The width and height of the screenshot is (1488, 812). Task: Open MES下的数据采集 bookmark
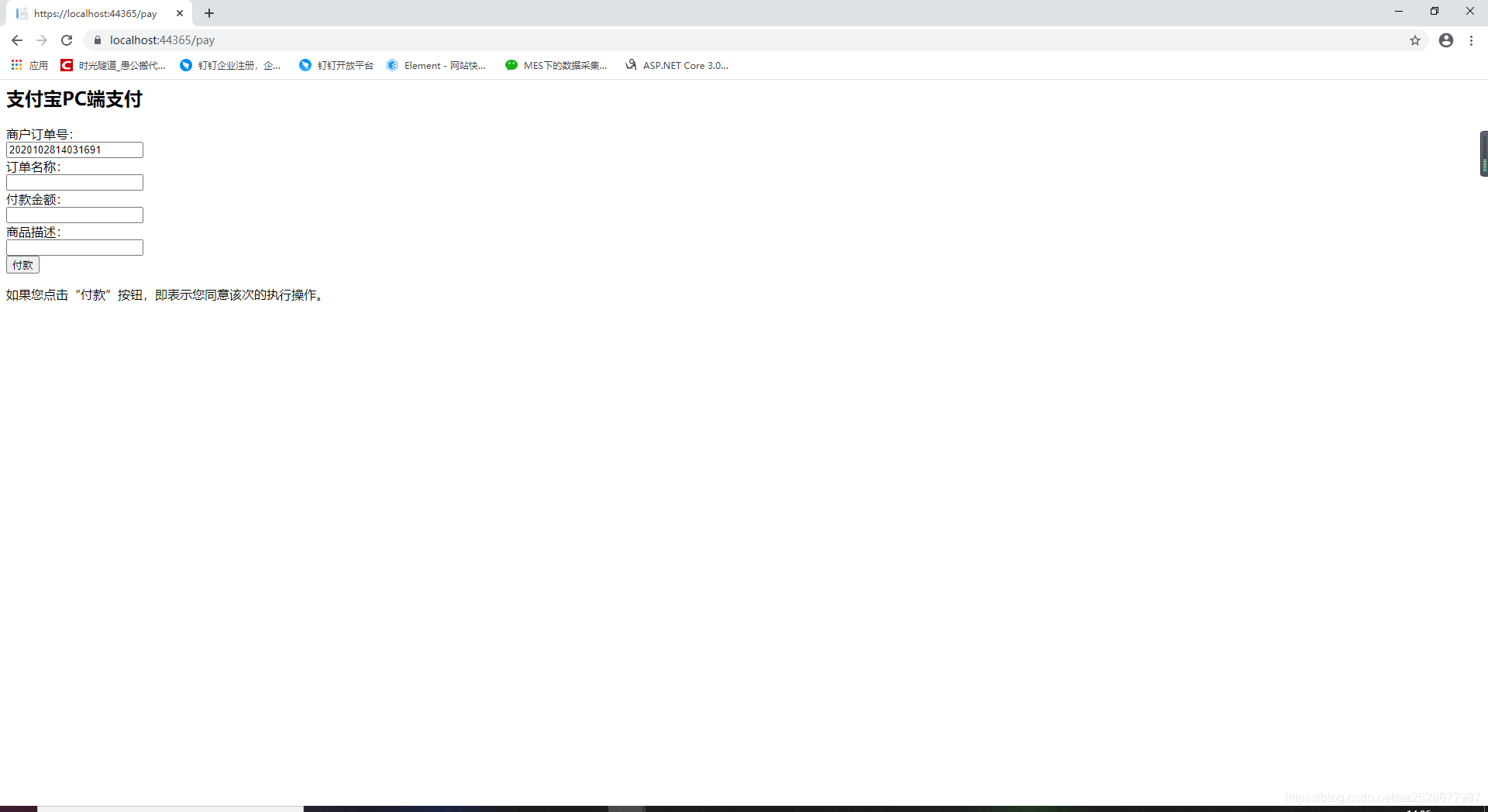point(556,65)
